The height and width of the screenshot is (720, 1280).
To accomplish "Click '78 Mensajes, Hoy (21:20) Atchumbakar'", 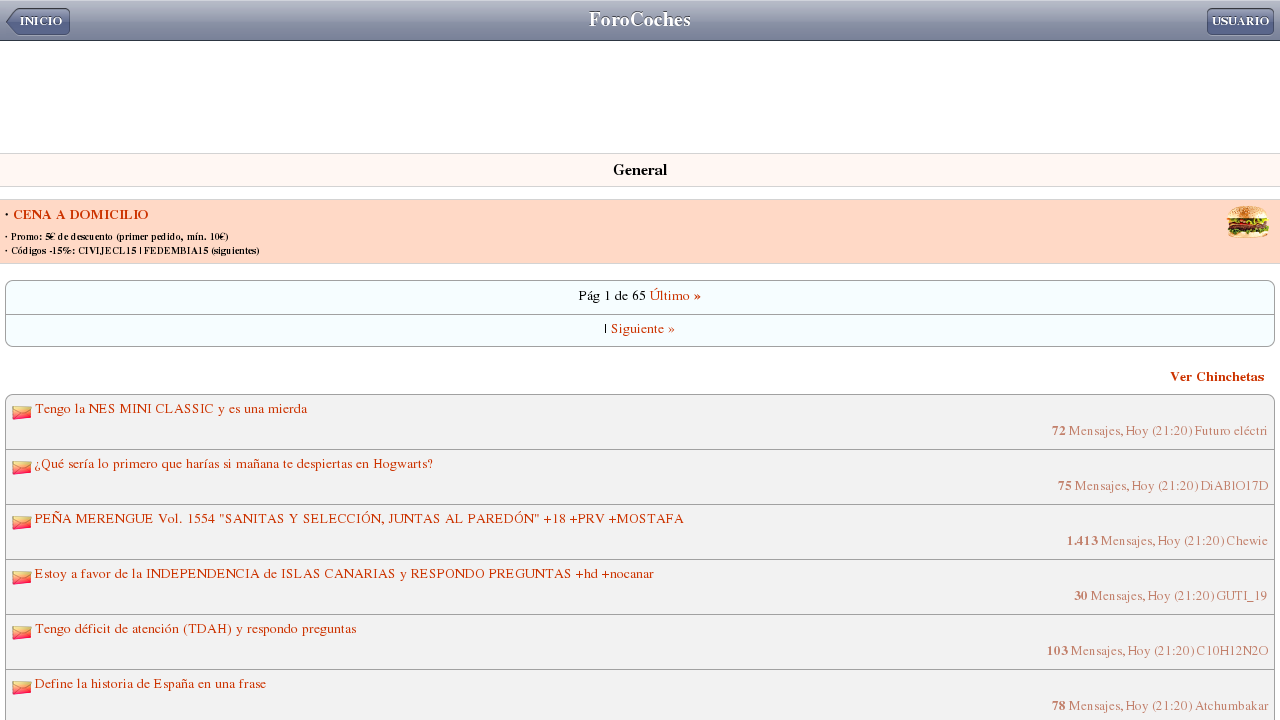I will [x=1160, y=706].
